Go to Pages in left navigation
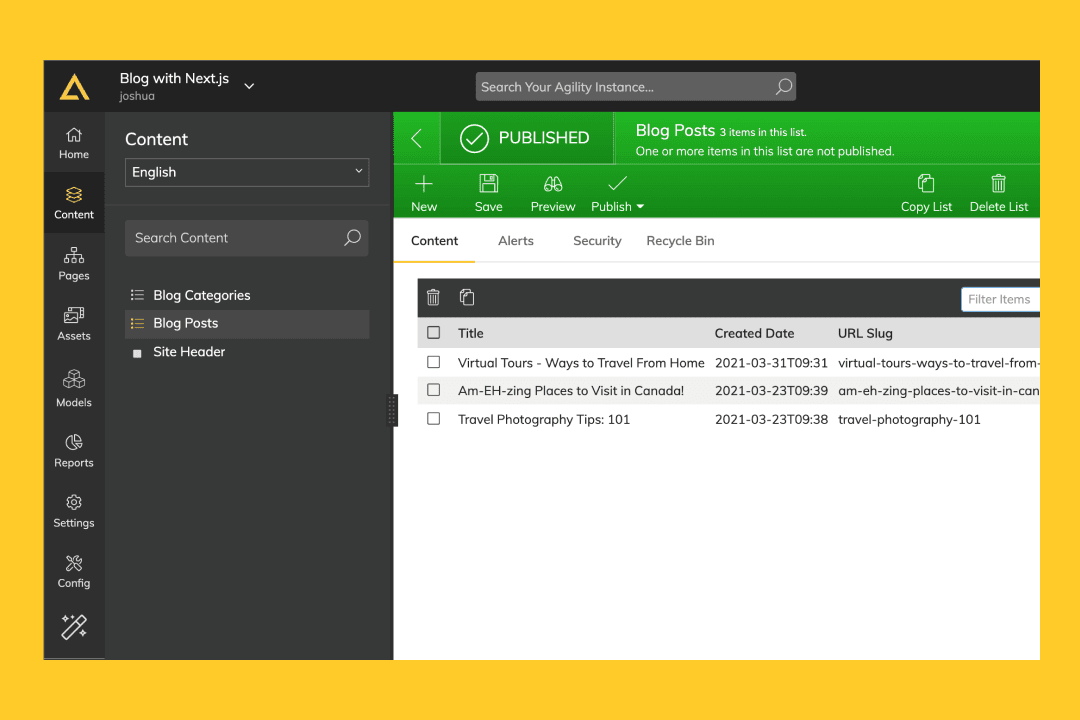1080x720 pixels. point(74,263)
